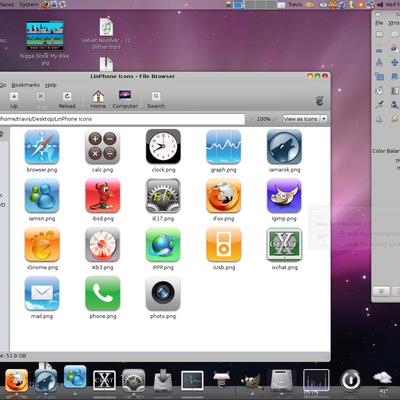
Task: Open the terminal monitor icon in dock
Action: pos(192,380)
